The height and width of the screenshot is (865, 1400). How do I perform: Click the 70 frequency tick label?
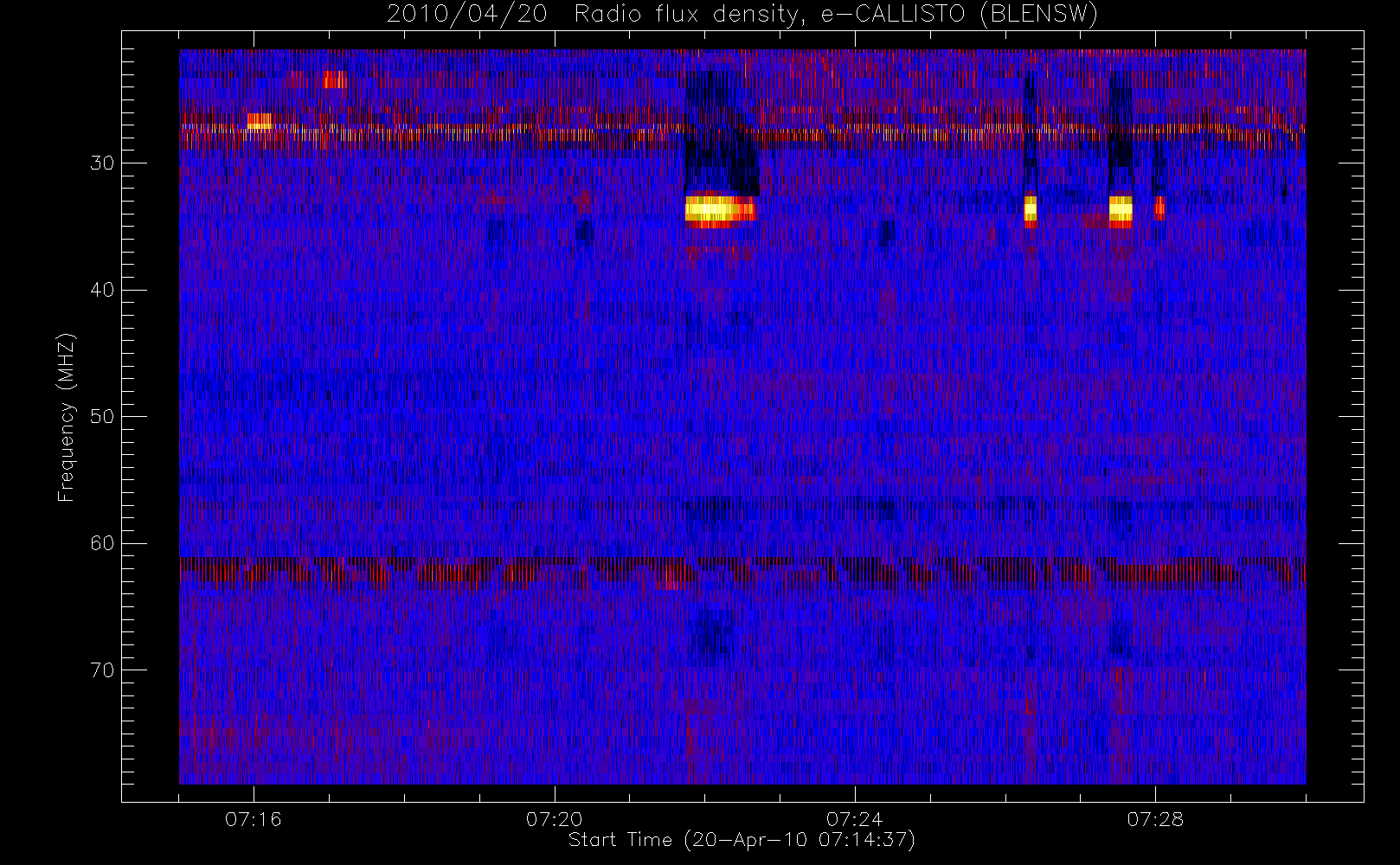pyautogui.click(x=102, y=670)
